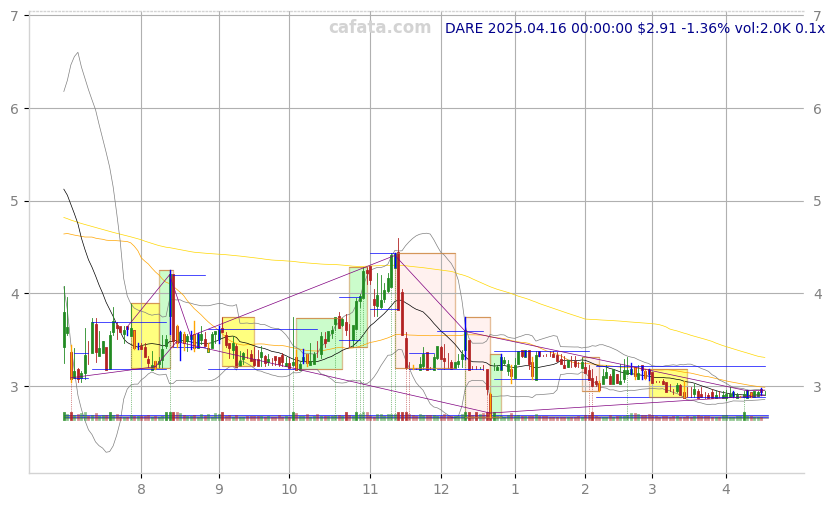Screen dimensions: 835x507
Task: Select month 12 label on the time axis
Action: tap(441, 489)
